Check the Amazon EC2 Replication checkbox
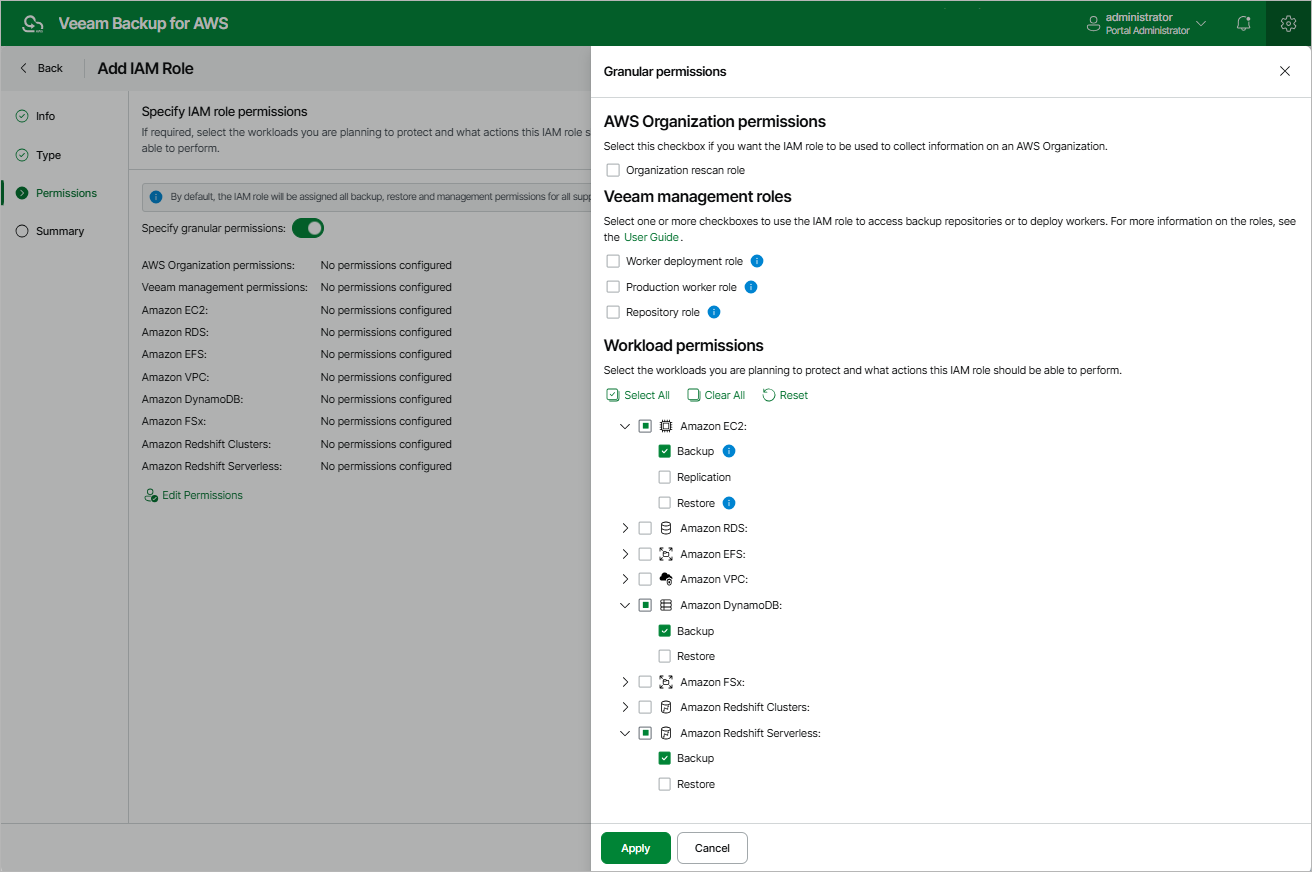Viewport: 1312px width, 872px height. tap(665, 477)
